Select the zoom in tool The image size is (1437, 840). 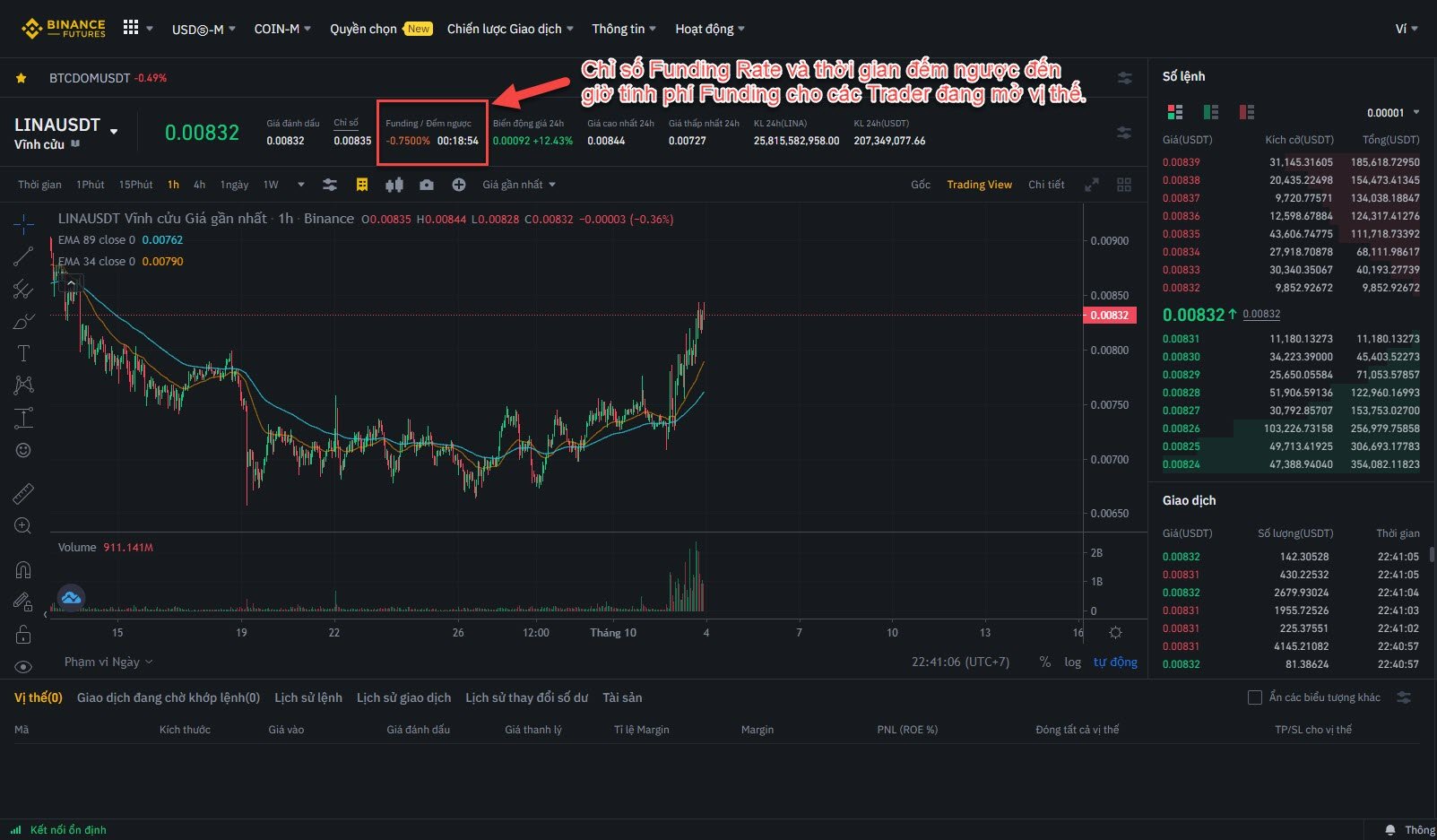23,526
